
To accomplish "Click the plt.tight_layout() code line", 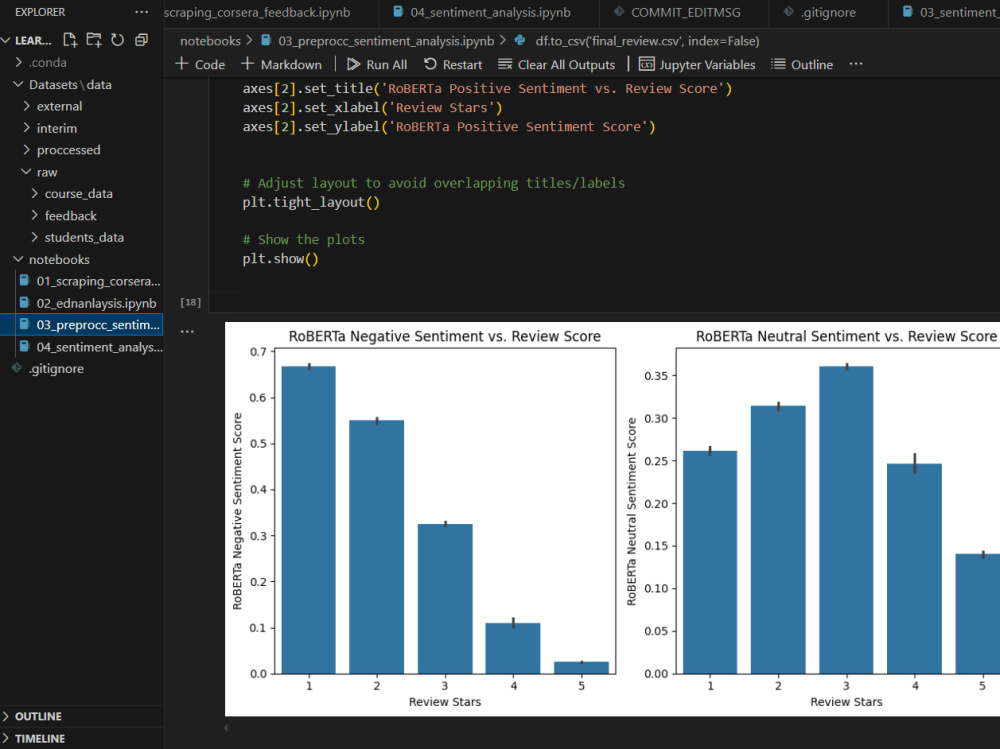I will point(311,202).
